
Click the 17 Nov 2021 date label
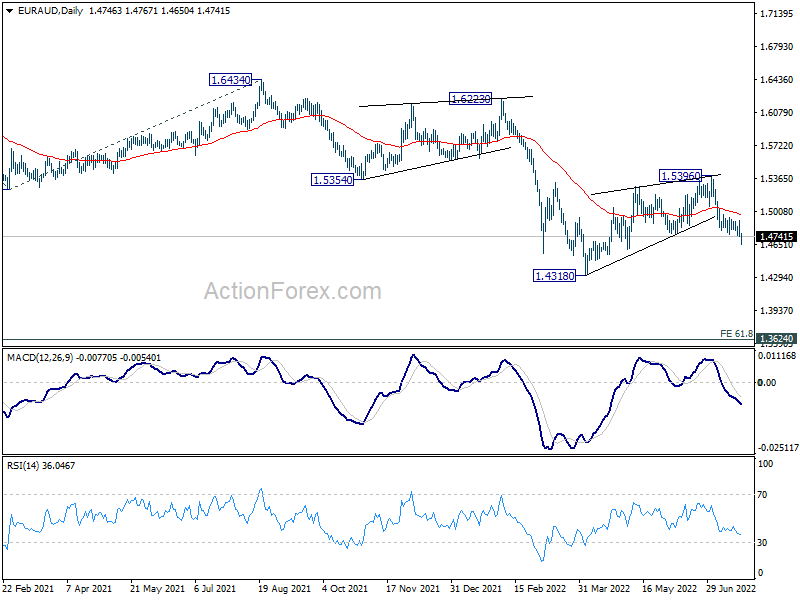[x=413, y=588]
